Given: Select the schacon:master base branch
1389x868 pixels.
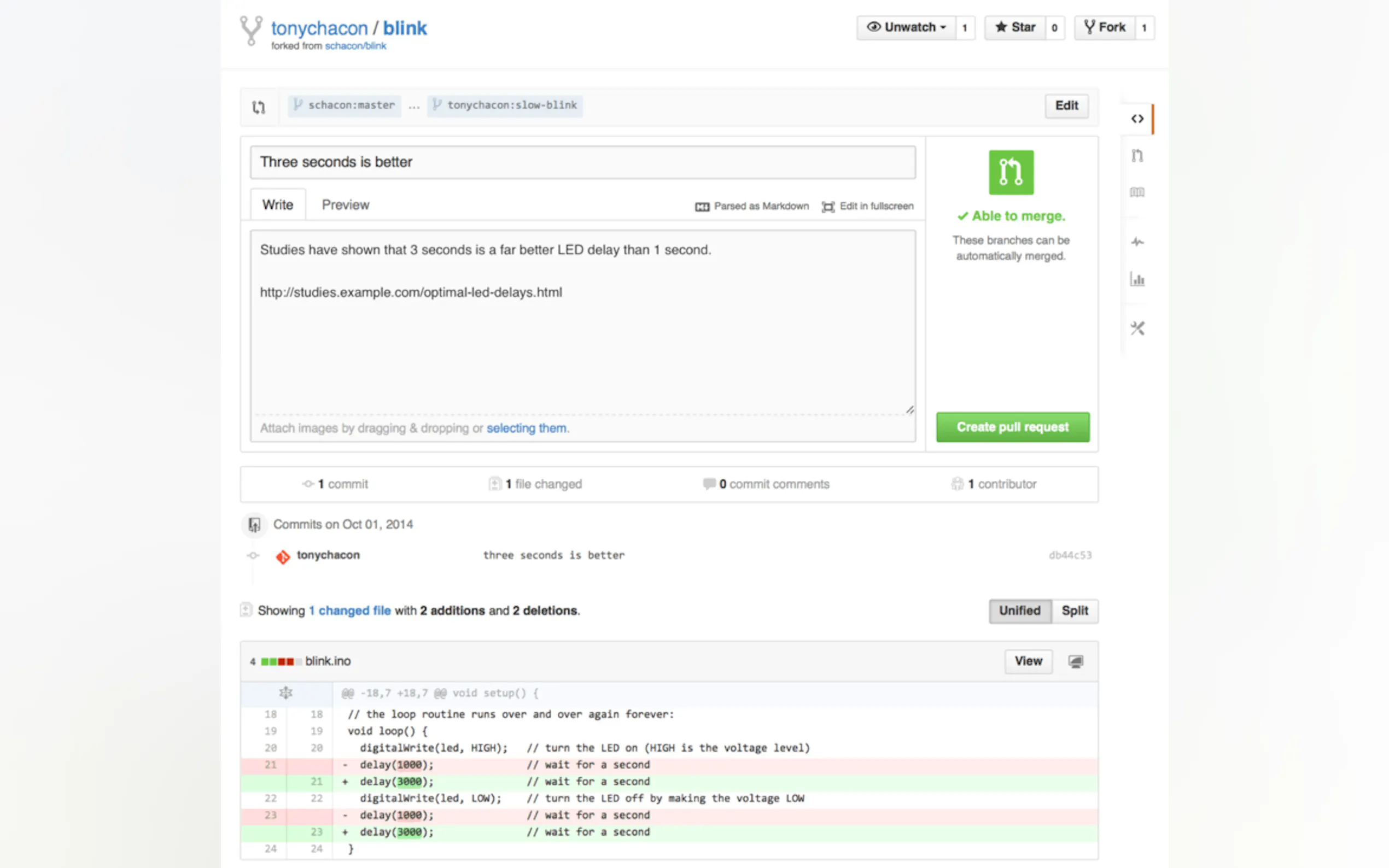Looking at the screenshot, I should (x=345, y=105).
